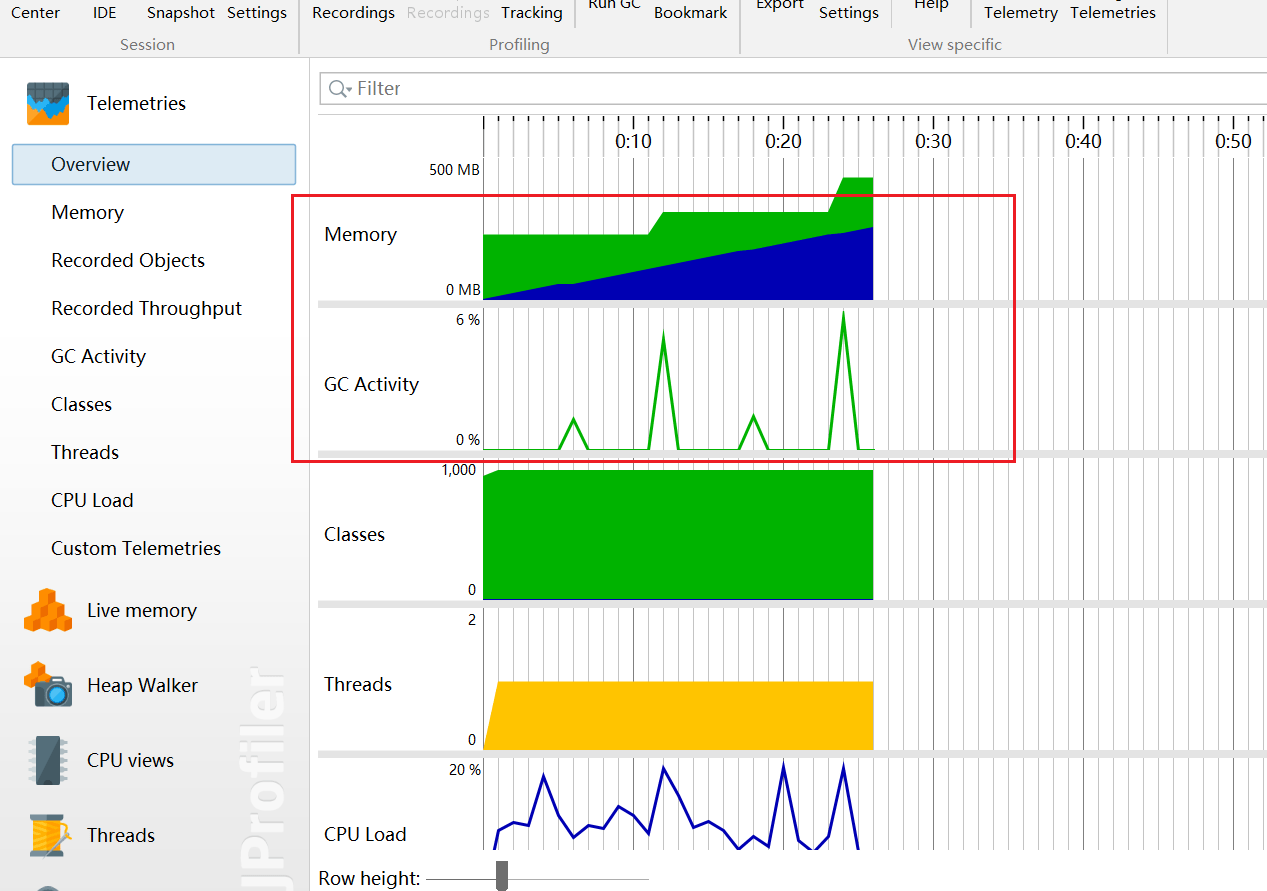Click the 0:30 mark on timeline
This screenshot has height=891, width=1267.
[933, 141]
